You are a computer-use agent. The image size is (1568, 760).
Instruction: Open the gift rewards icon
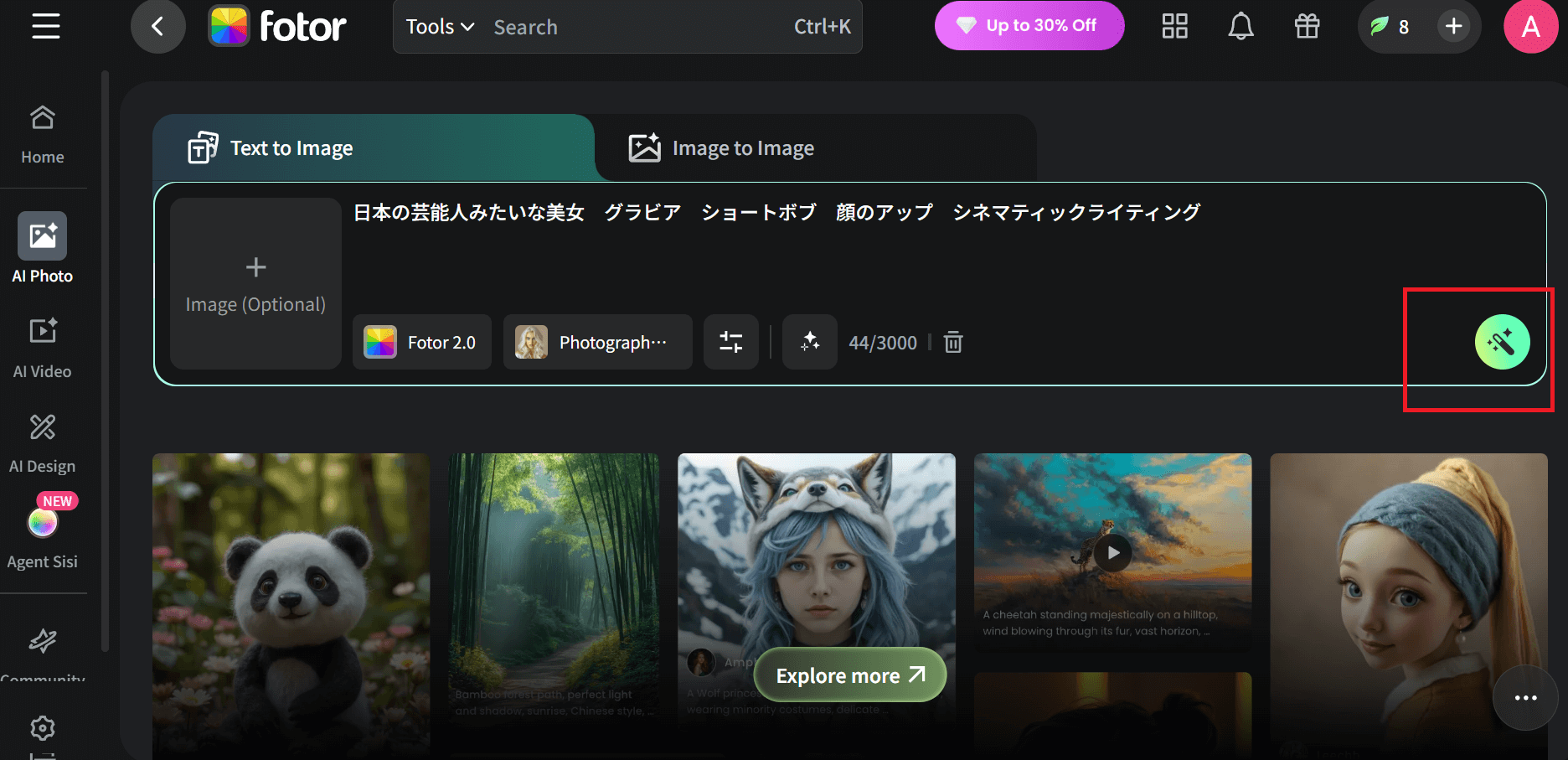[x=1307, y=26]
